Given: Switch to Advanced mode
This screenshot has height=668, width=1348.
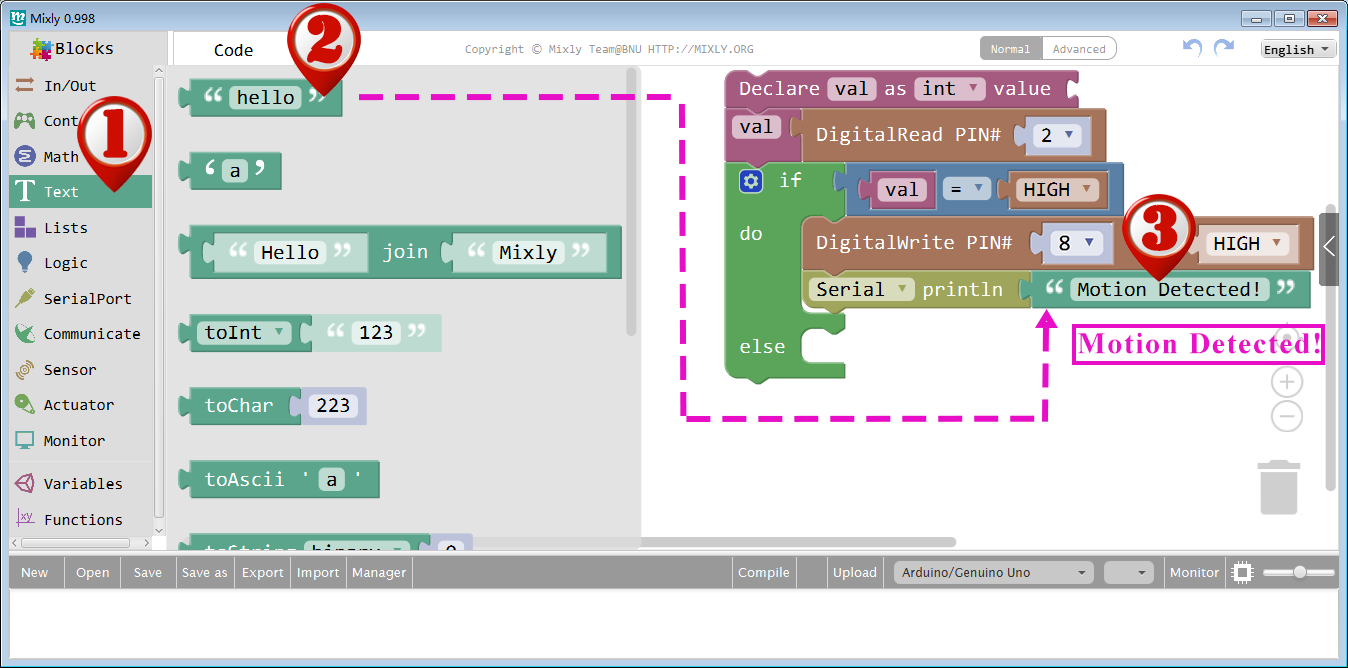Looking at the screenshot, I should coord(1079,49).
